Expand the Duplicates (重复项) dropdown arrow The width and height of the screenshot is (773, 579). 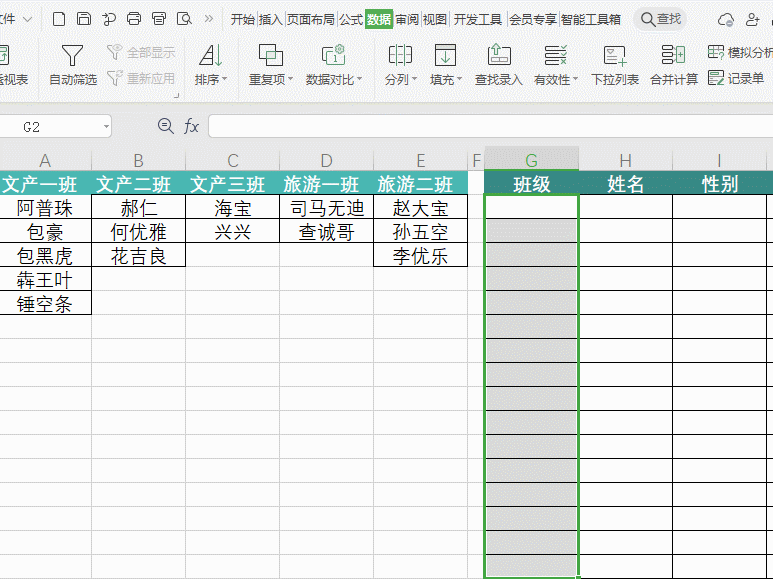pyautogui.click(x=290, y=79)
